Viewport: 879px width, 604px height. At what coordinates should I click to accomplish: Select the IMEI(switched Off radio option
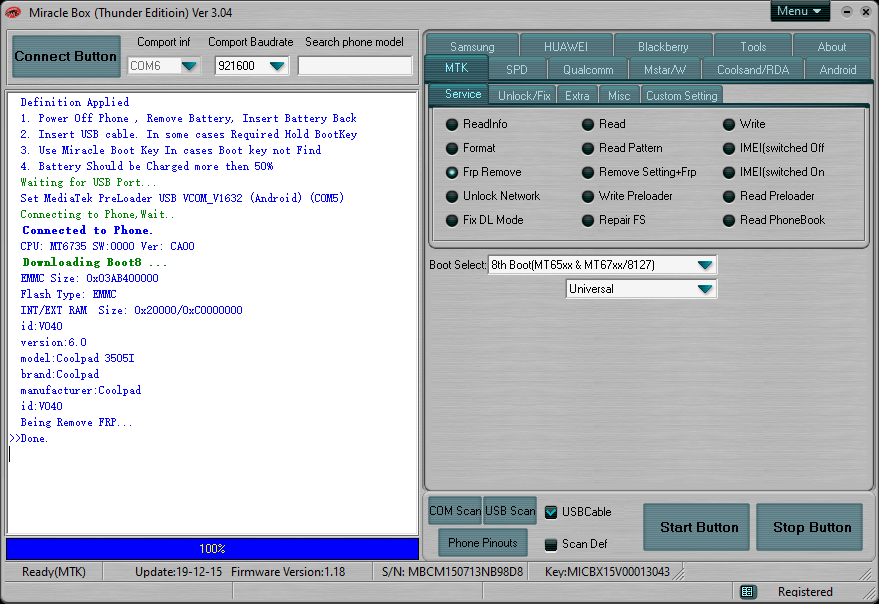click(774, 148)
